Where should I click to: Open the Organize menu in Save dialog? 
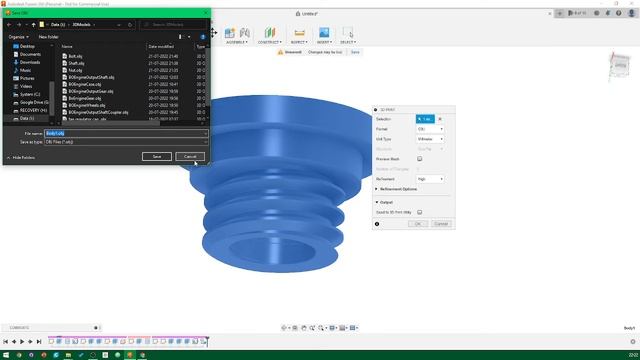18,37
